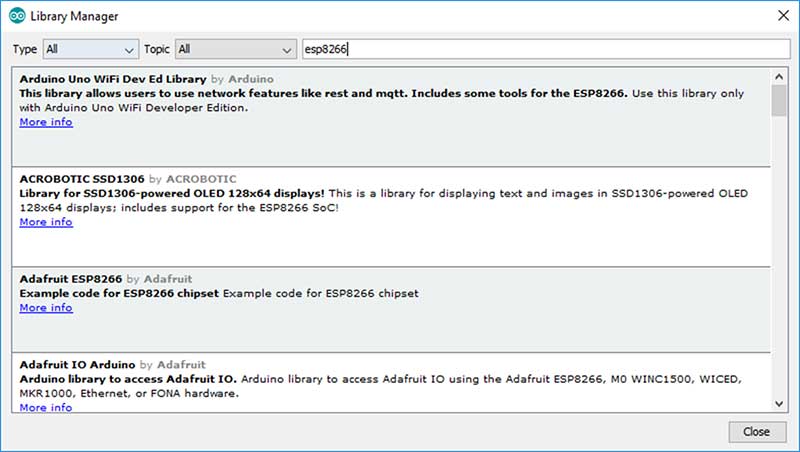Viewport: 800px width, 452px height.
Task: Click the Type dropdown arrow chevron
Action: [x=130, y=49]
